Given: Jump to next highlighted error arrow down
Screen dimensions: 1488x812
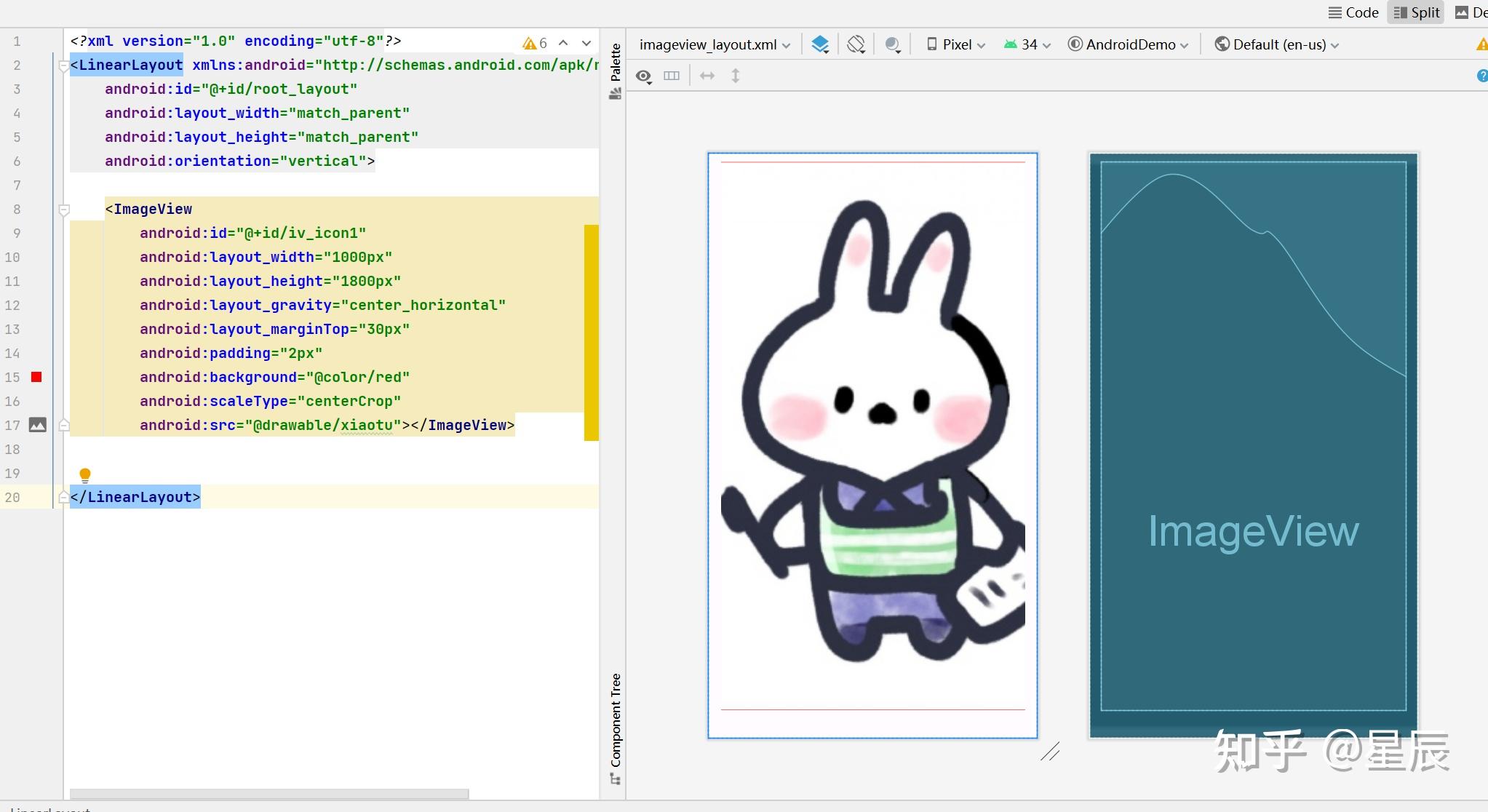Looking at the screenshot, I should [x=586, y=43].
